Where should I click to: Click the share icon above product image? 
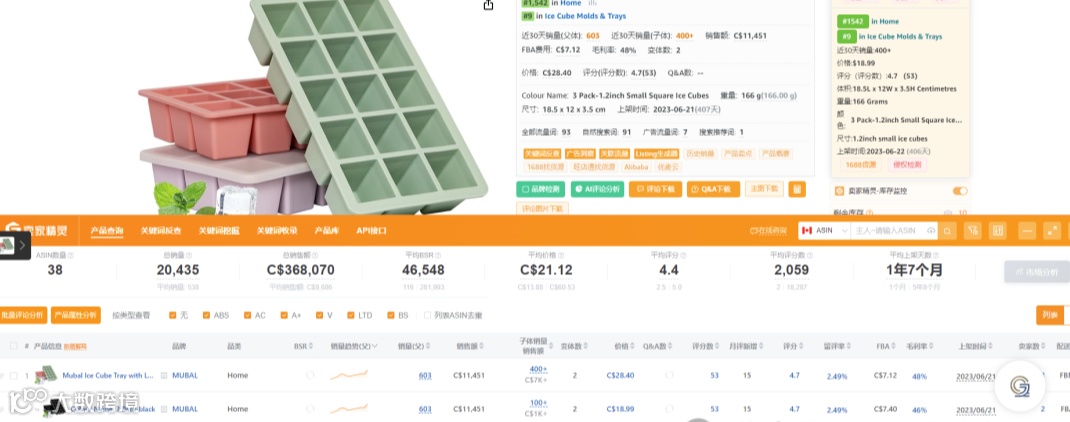click(x=488, y=5)
